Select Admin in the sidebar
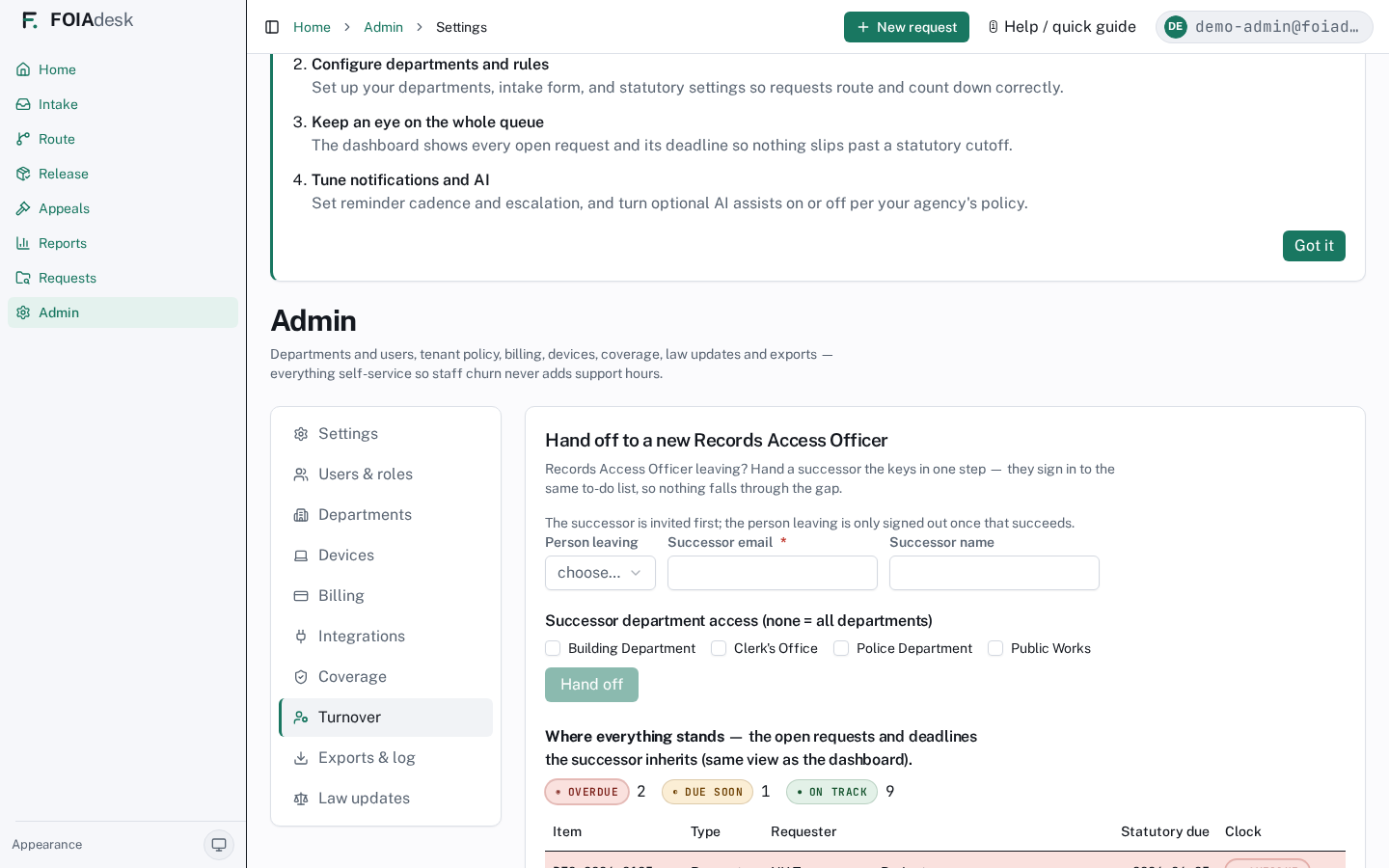The height and width of the screenshot is (868, 1389). (123, 312)
